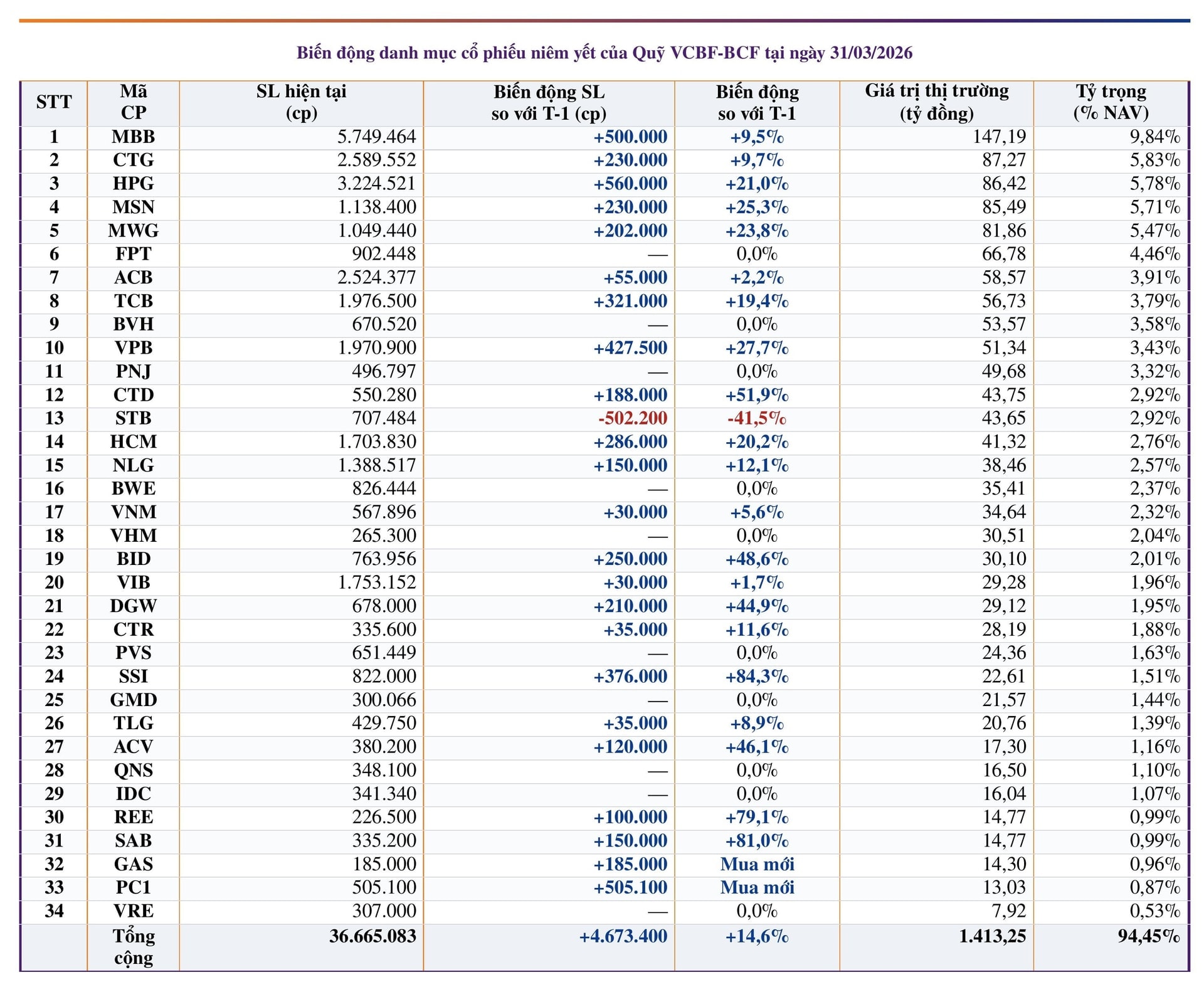The image size is (1204, 992).
Task: Click the table title text at top
Action: pos(604,53)
